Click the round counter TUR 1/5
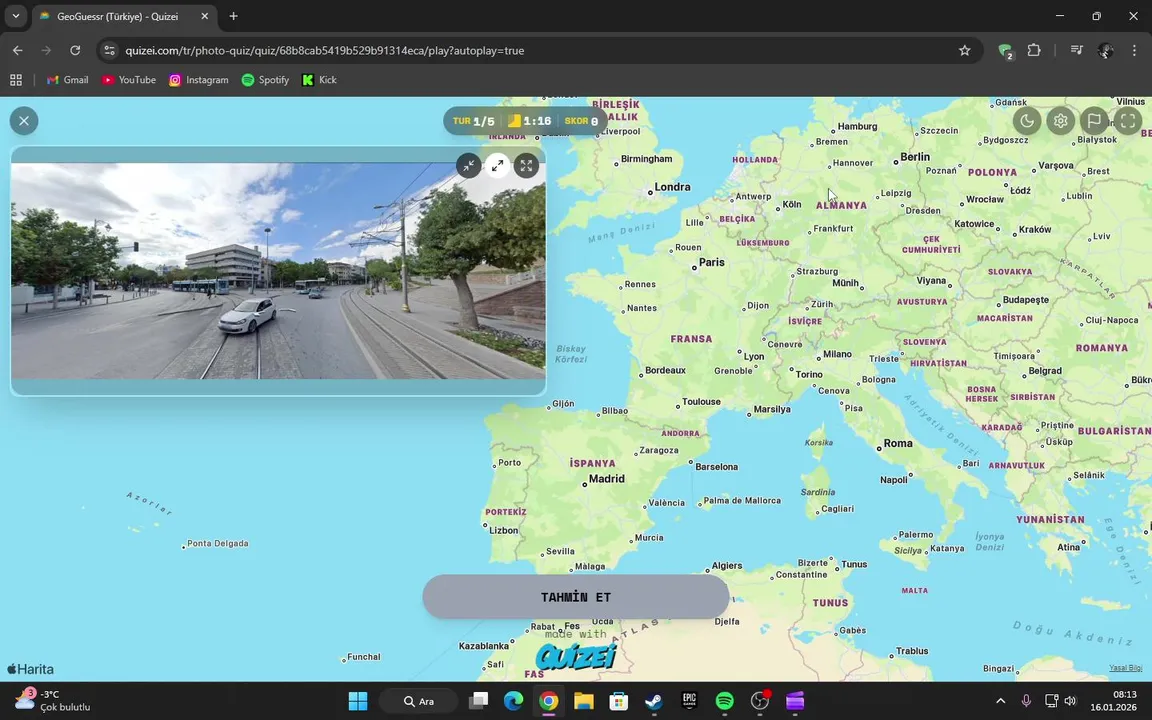Viewport: 1152px width, 720px height. click(473, 121)
